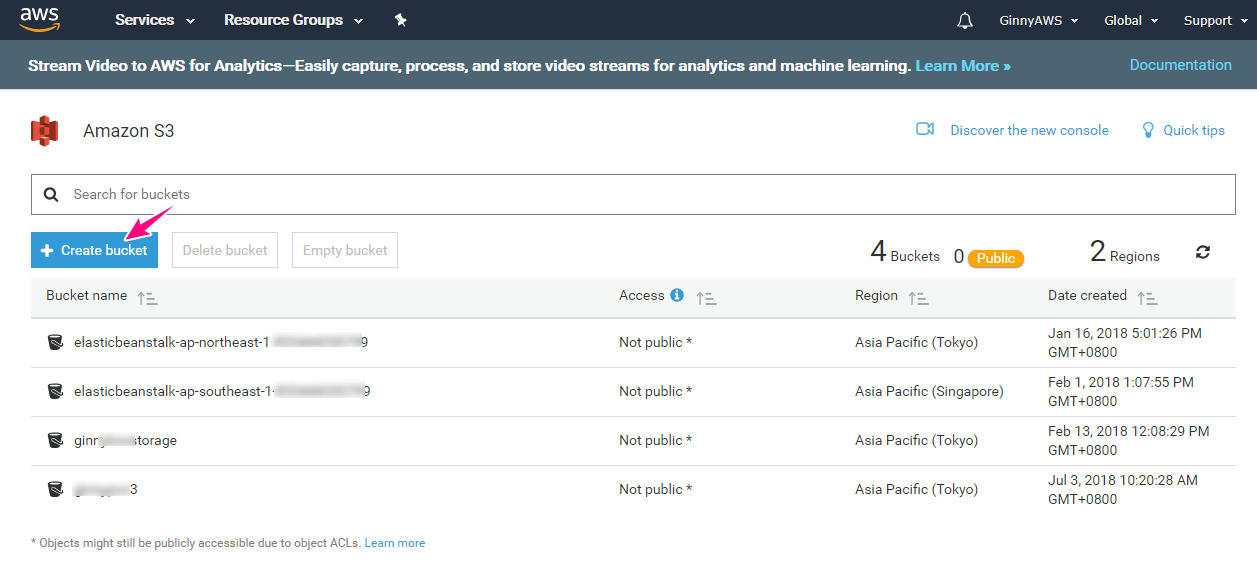Image resolution: width=1257 pixels, height=577 pixels.
Task: Click bucket icon for elasticbeanstalk-ap-northeast-1 row
Action: pos(56,342)
